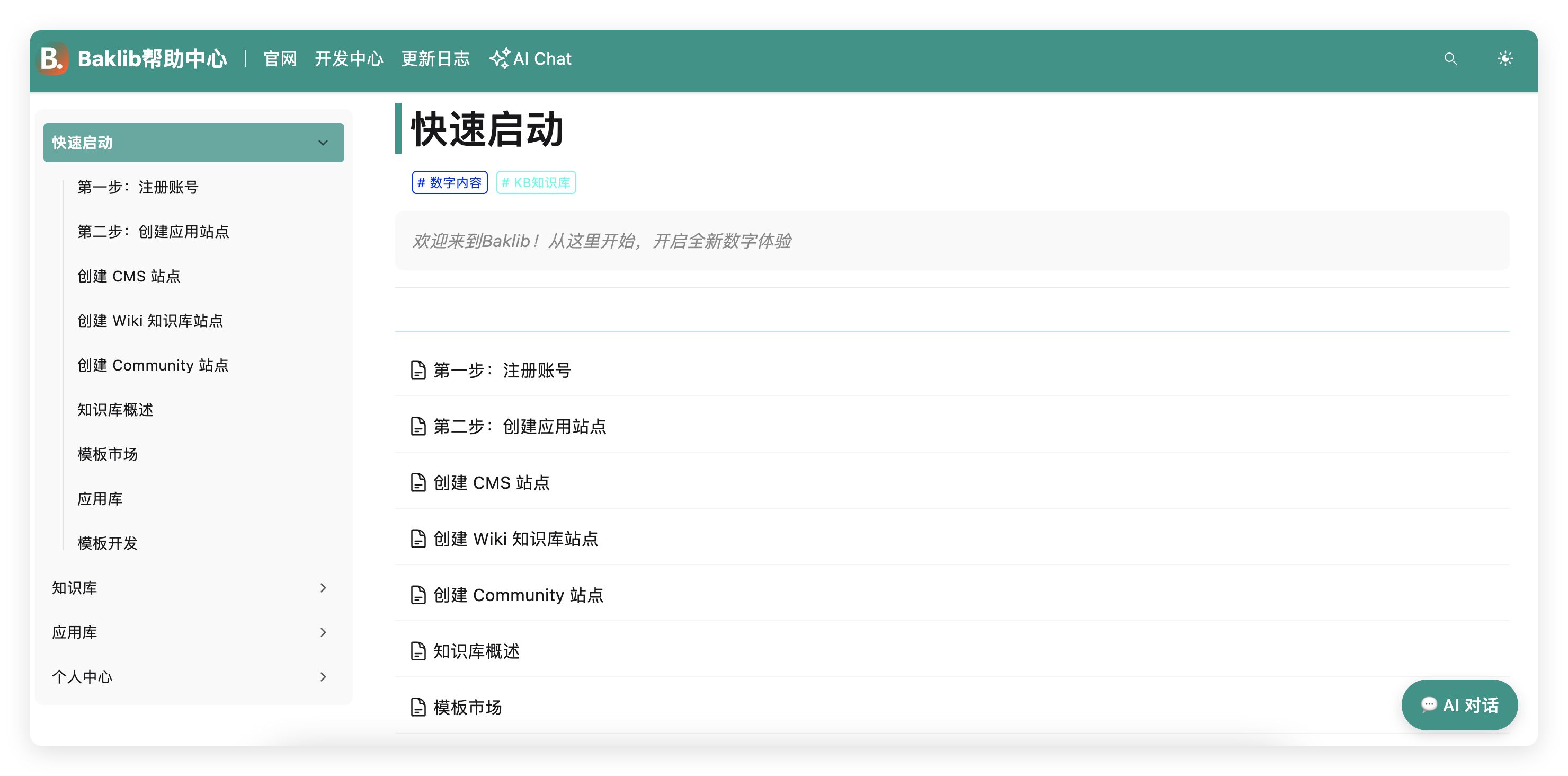Expand the 应用库 section chevron at sidebar bottom
The height and width of the screenshot is (776, 1568).
click(x=323, y=632)
